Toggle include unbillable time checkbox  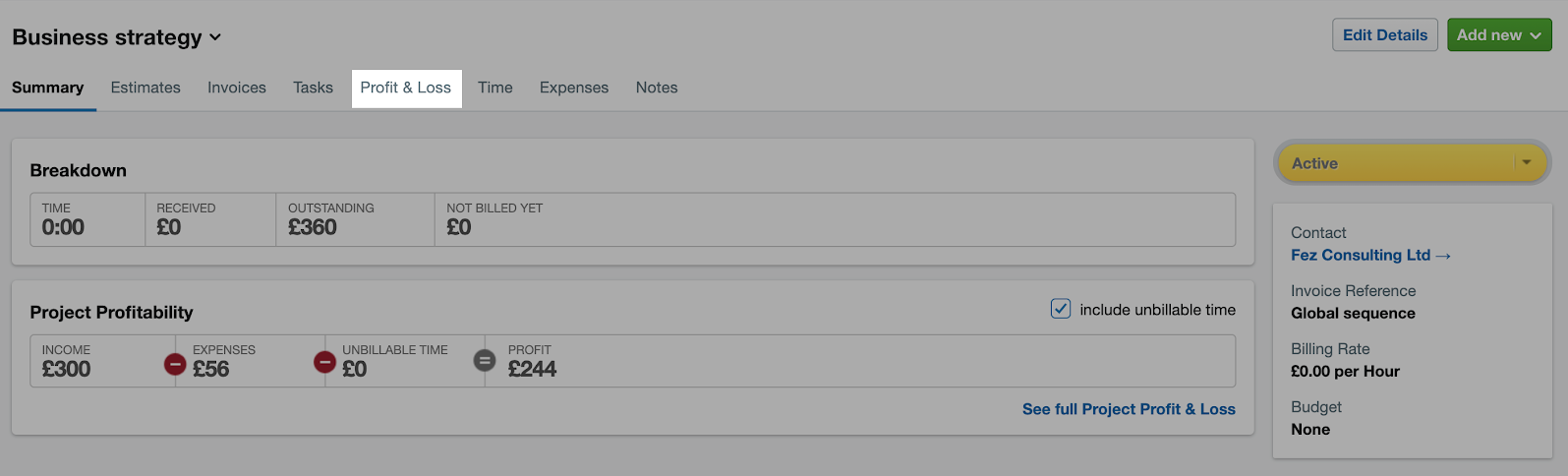(1061, 309)
